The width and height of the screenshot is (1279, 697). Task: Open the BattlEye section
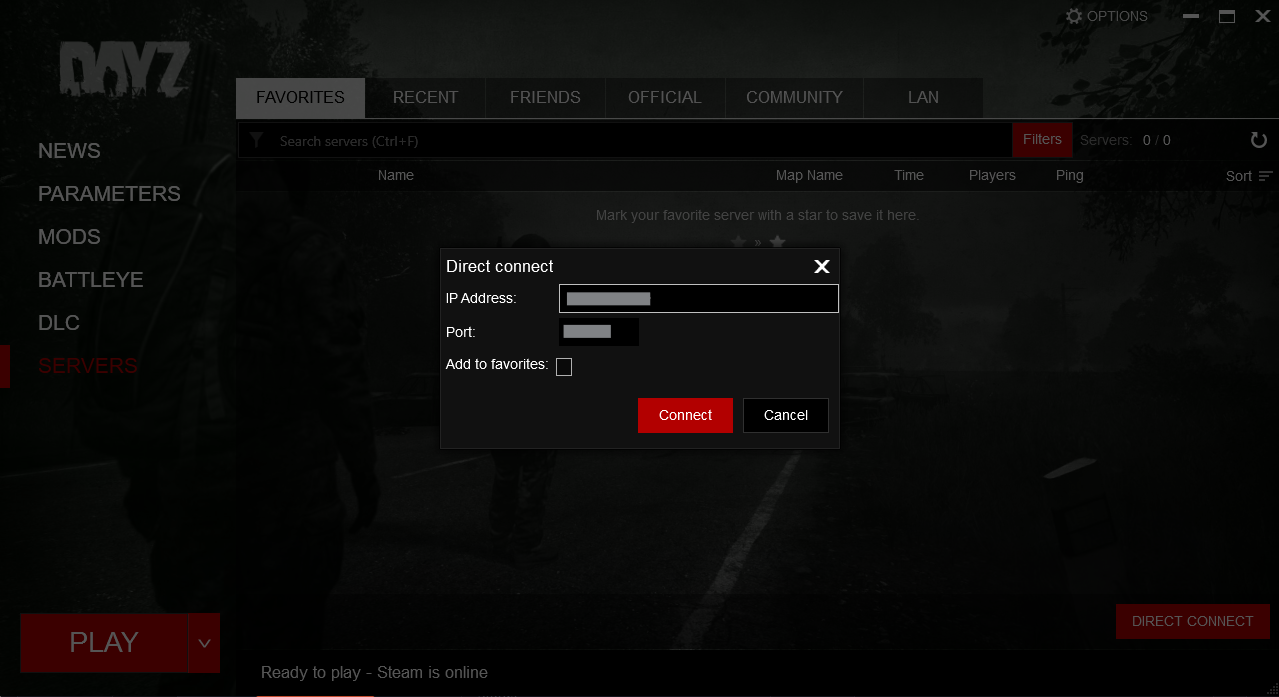coord(90,280)
